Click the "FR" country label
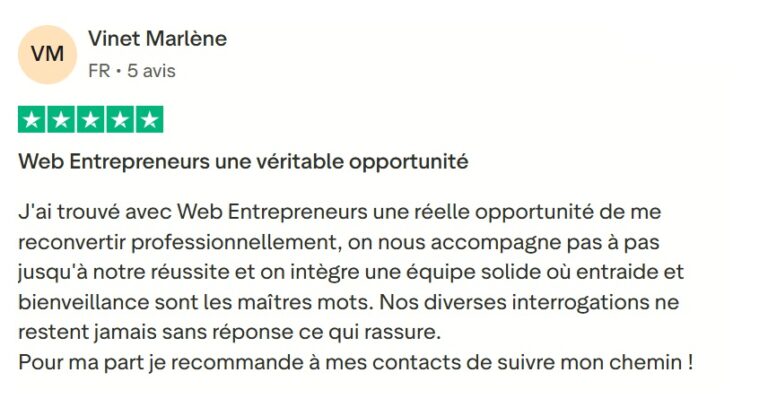768x407 pixels. pyautogui.click(x=99, y=71)
